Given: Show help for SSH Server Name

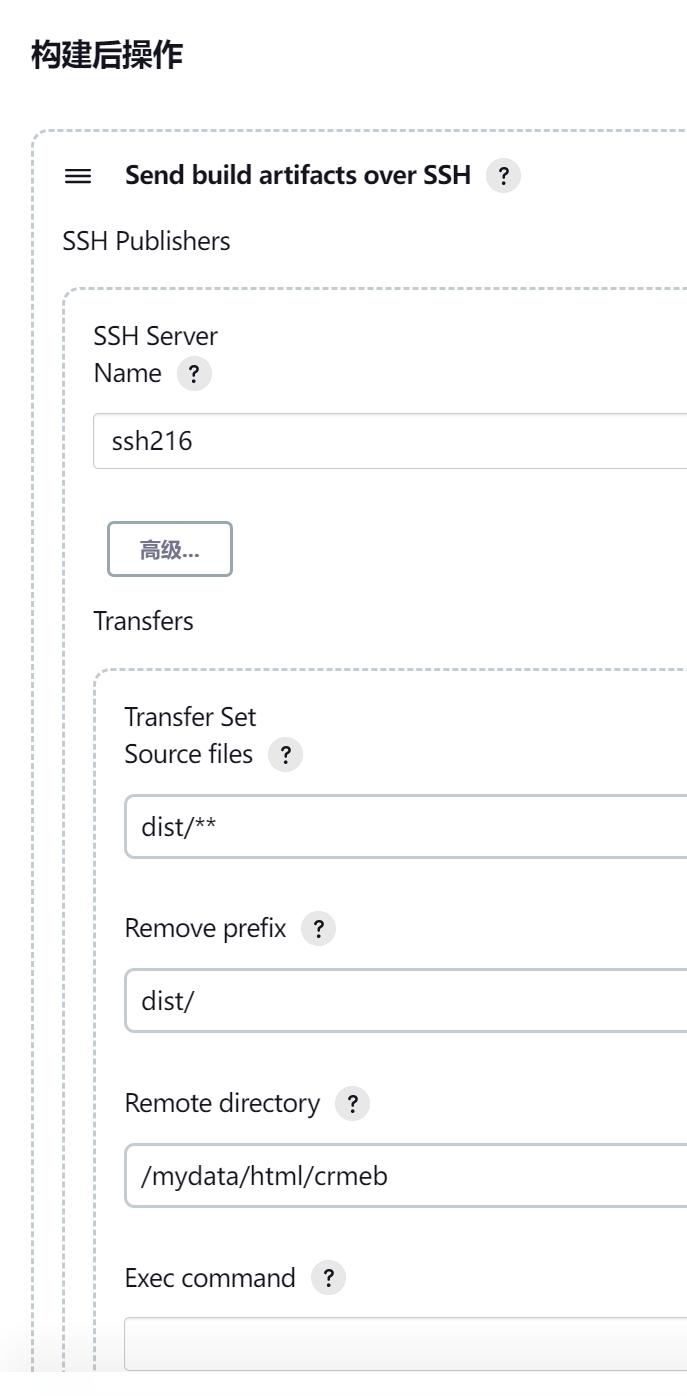Looking at the screenshot, I should tap(194, 374).
